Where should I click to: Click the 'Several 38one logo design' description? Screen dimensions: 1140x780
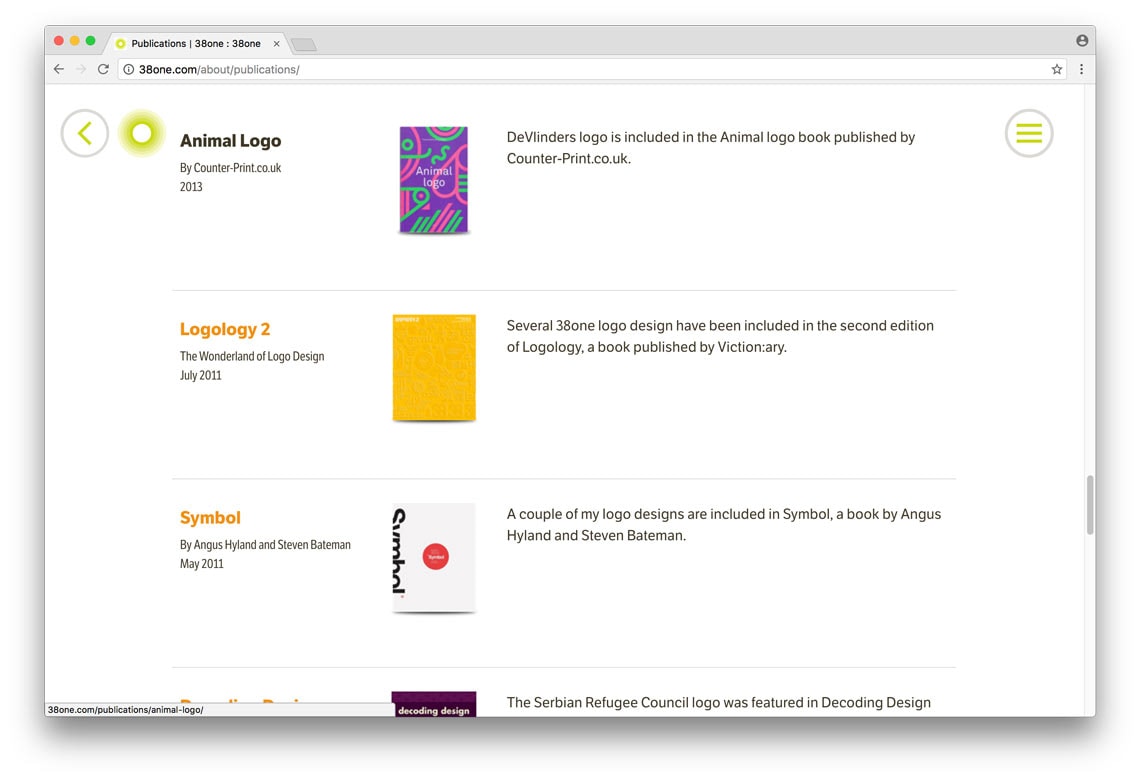720,336
